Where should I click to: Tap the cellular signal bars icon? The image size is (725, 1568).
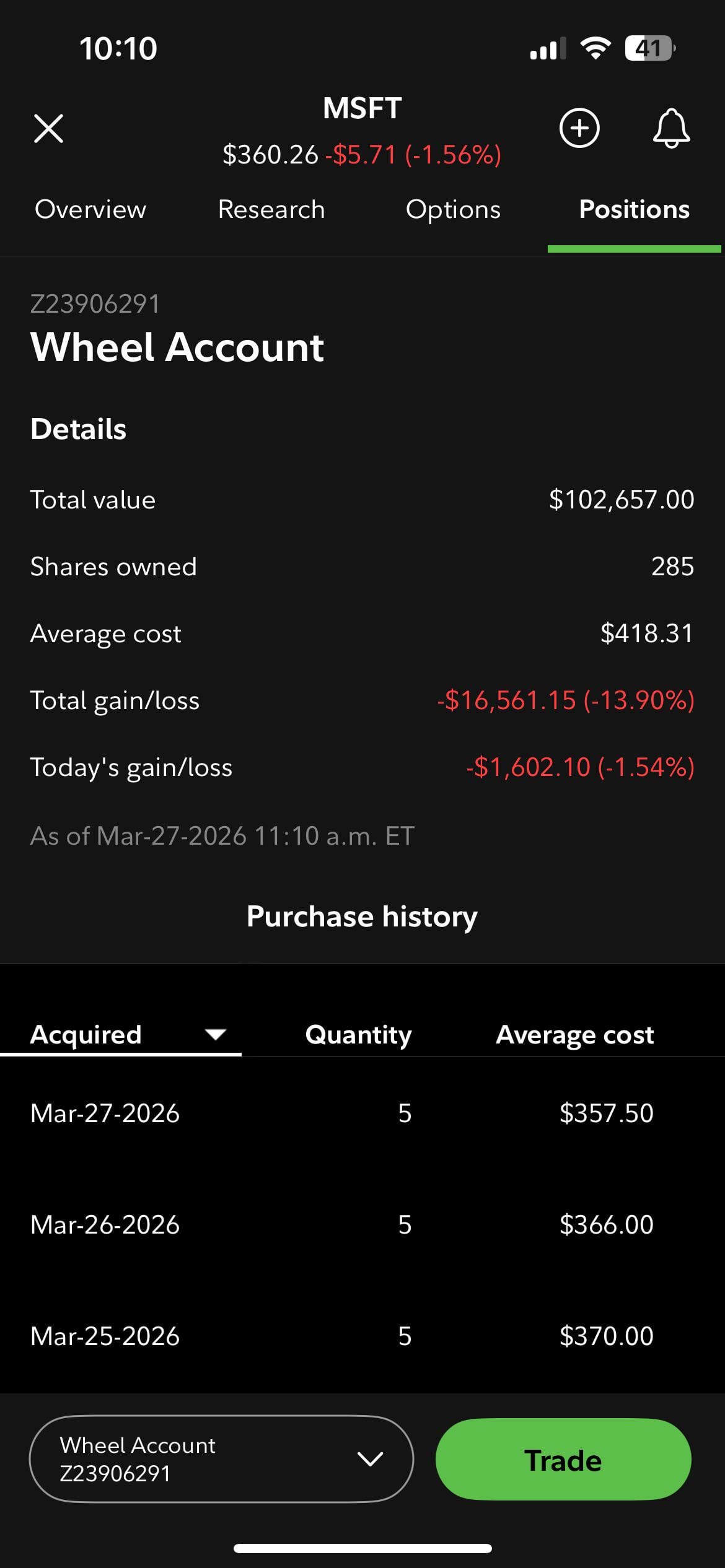[x=548, y=48]
